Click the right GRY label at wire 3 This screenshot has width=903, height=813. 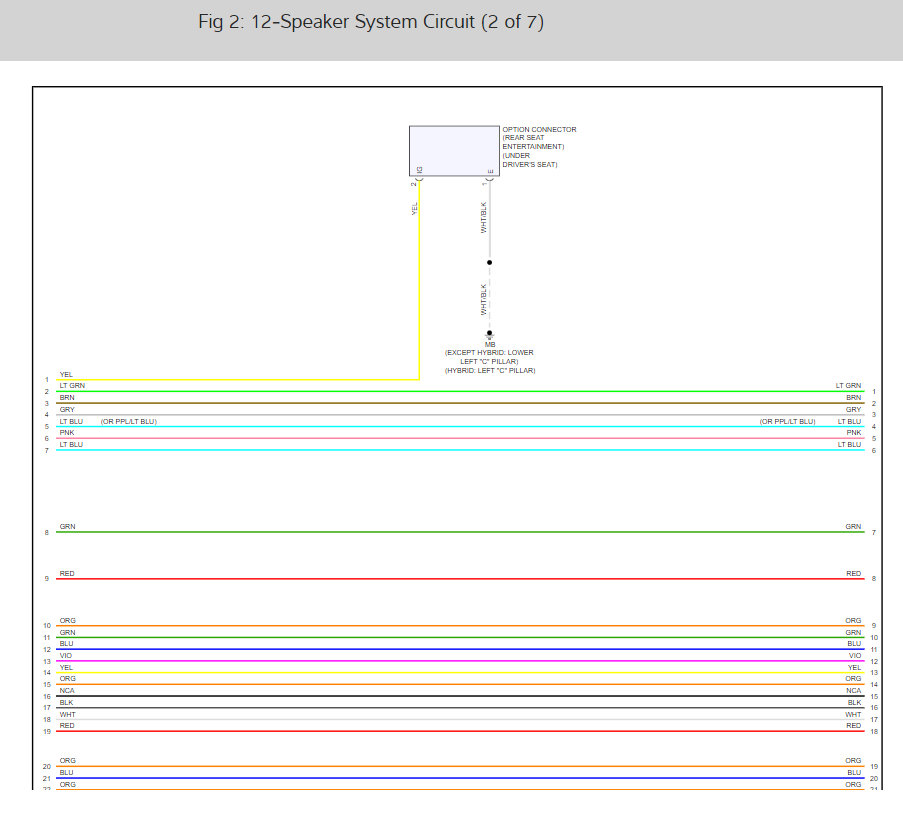(x=853, y=409)
